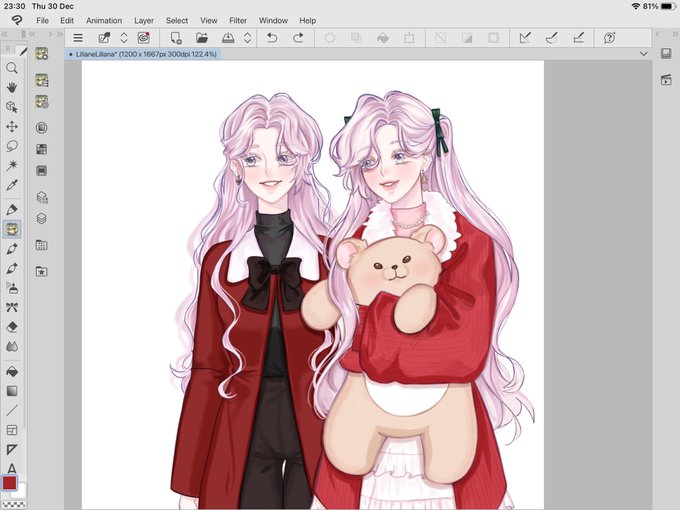Expand stepper arrows beside the save icon
The height and width of the screenshot is (510, 680).
click(x=247, y=38)
